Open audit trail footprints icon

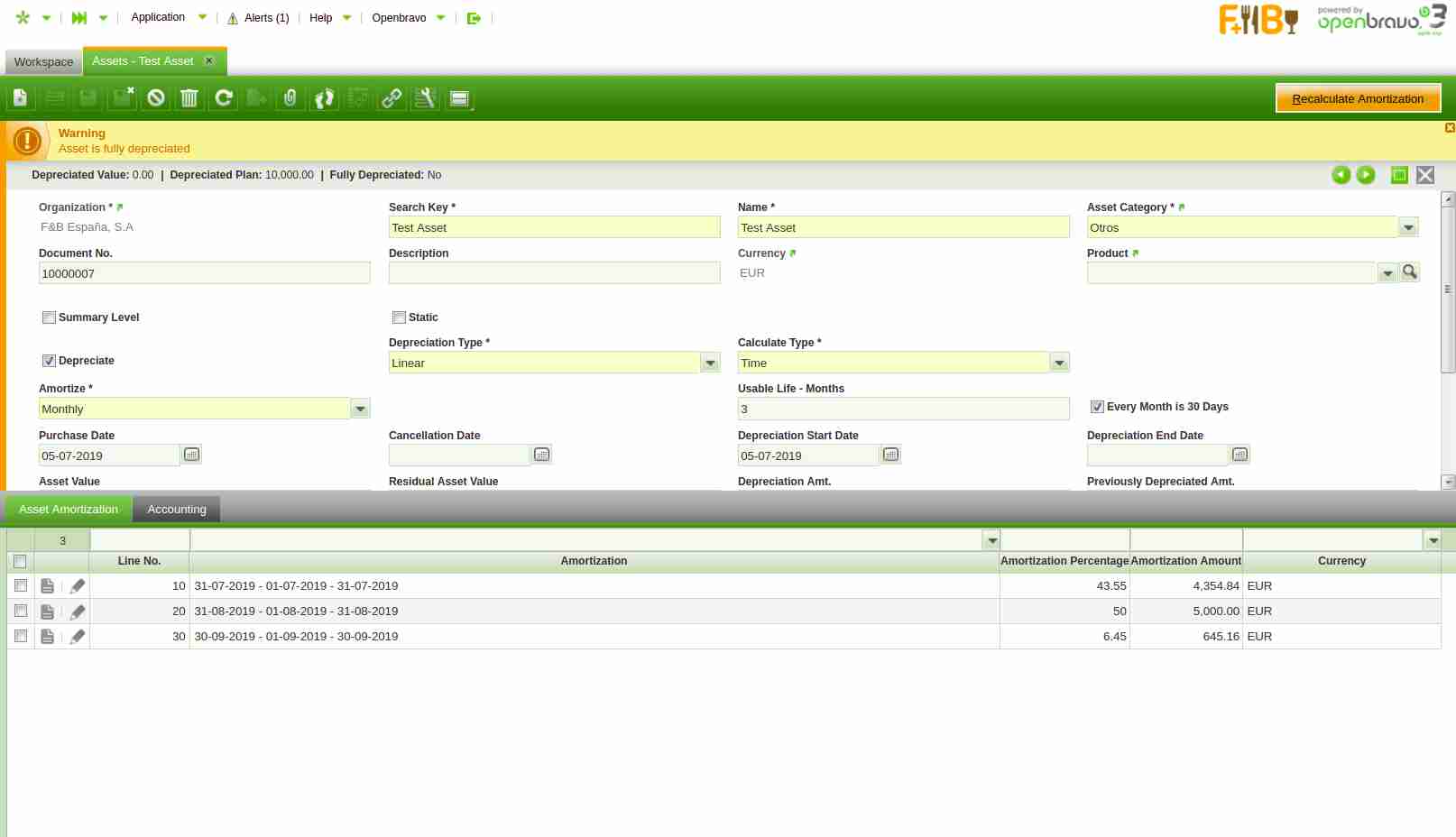point(325,98)
